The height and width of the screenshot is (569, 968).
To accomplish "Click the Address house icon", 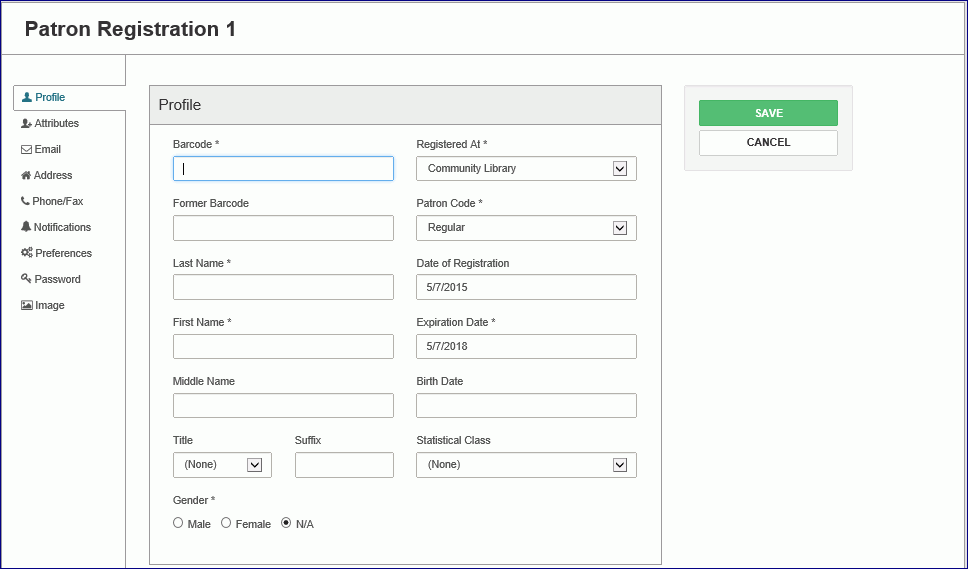I will [27, 176].
